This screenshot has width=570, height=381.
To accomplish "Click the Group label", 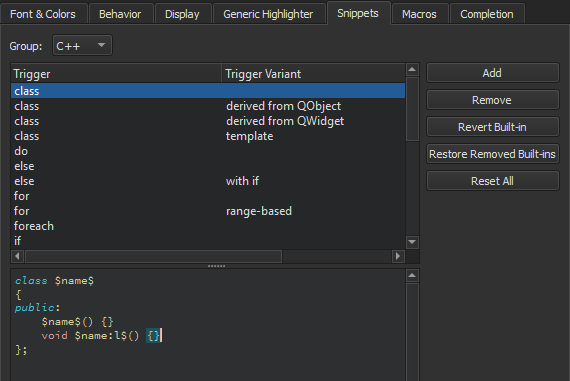I will point(26,46).
